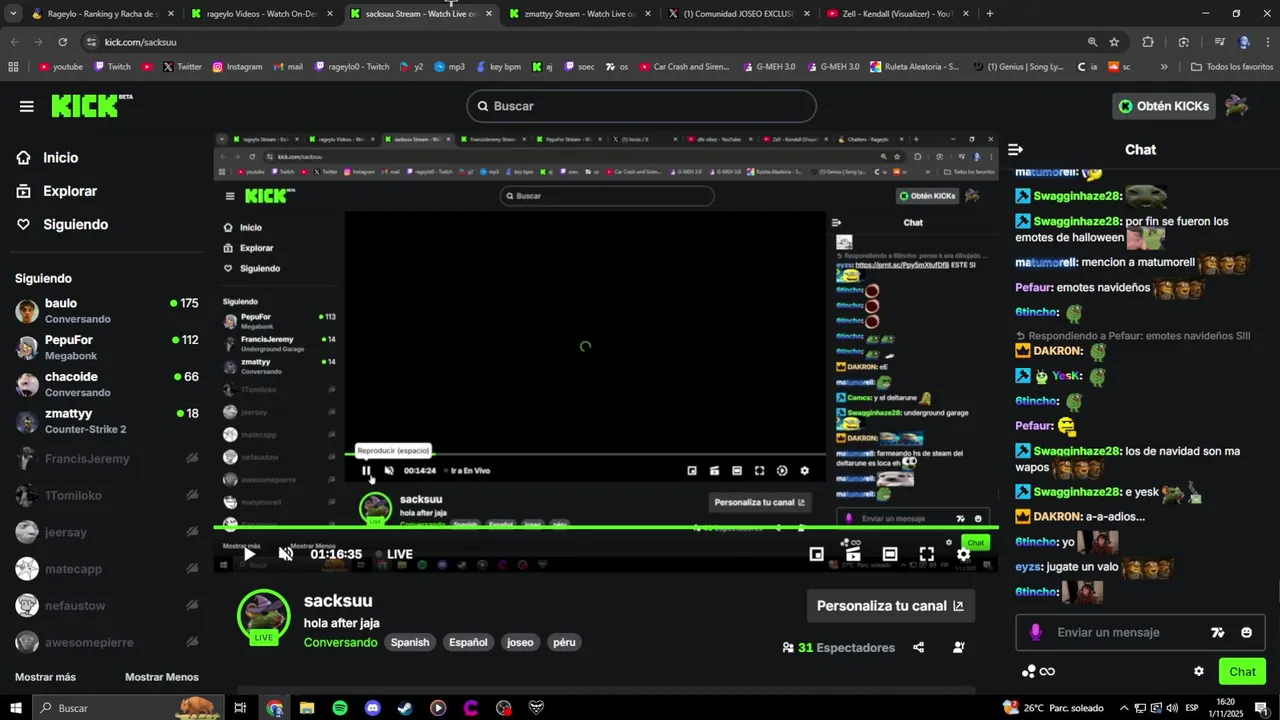Viewport: 1280px width, 720px height.
Task: Enter fullscreen on the stream player
Action: [x=927, y=554]
